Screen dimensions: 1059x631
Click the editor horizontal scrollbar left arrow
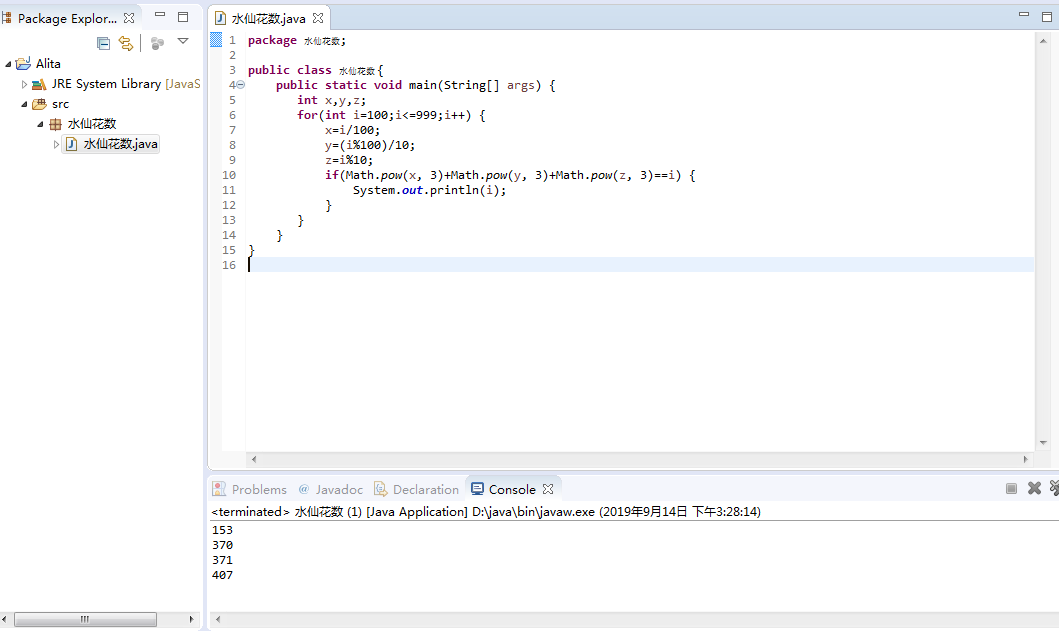pos(254,459)
